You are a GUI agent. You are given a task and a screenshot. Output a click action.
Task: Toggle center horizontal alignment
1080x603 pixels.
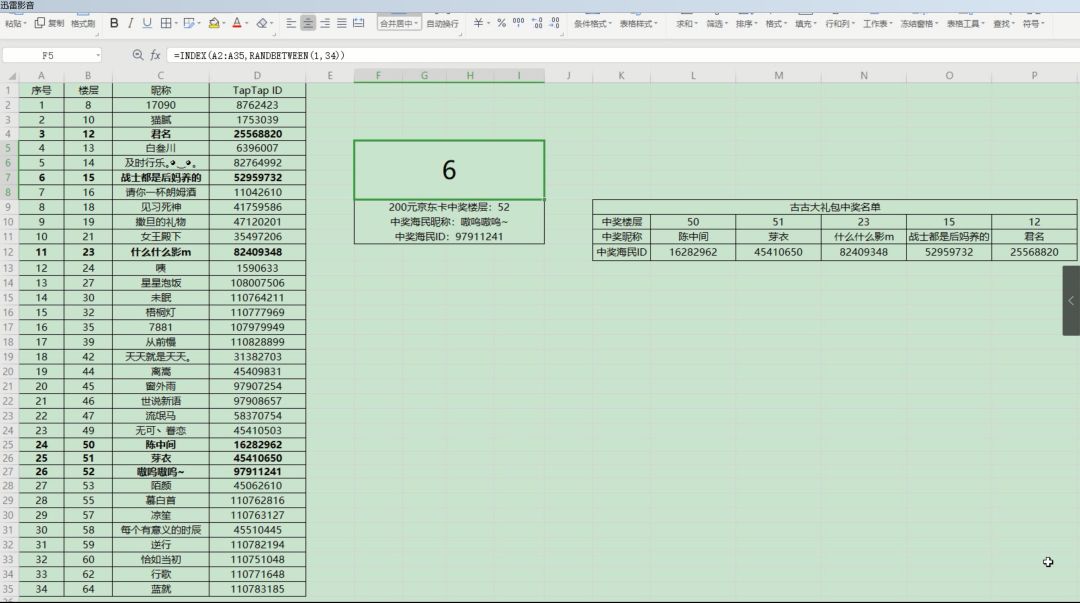(308, 23)
